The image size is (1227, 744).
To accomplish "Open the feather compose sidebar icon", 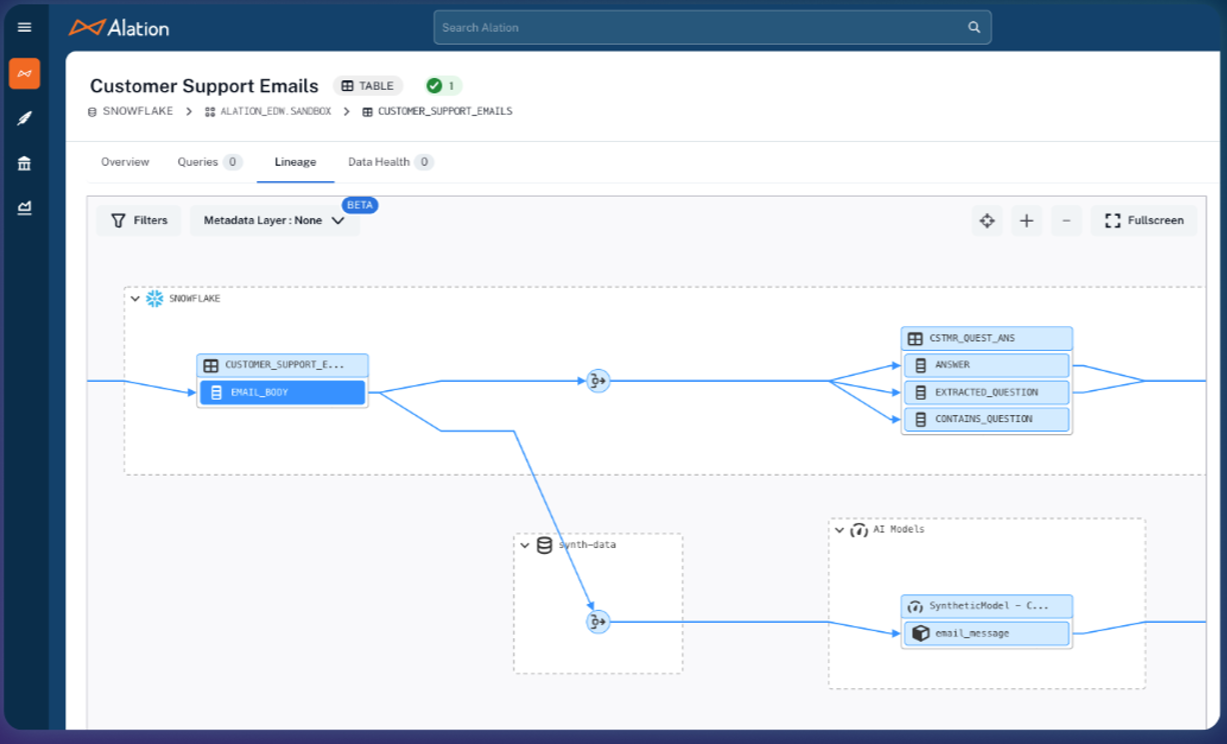I will (x=25, y=118).
